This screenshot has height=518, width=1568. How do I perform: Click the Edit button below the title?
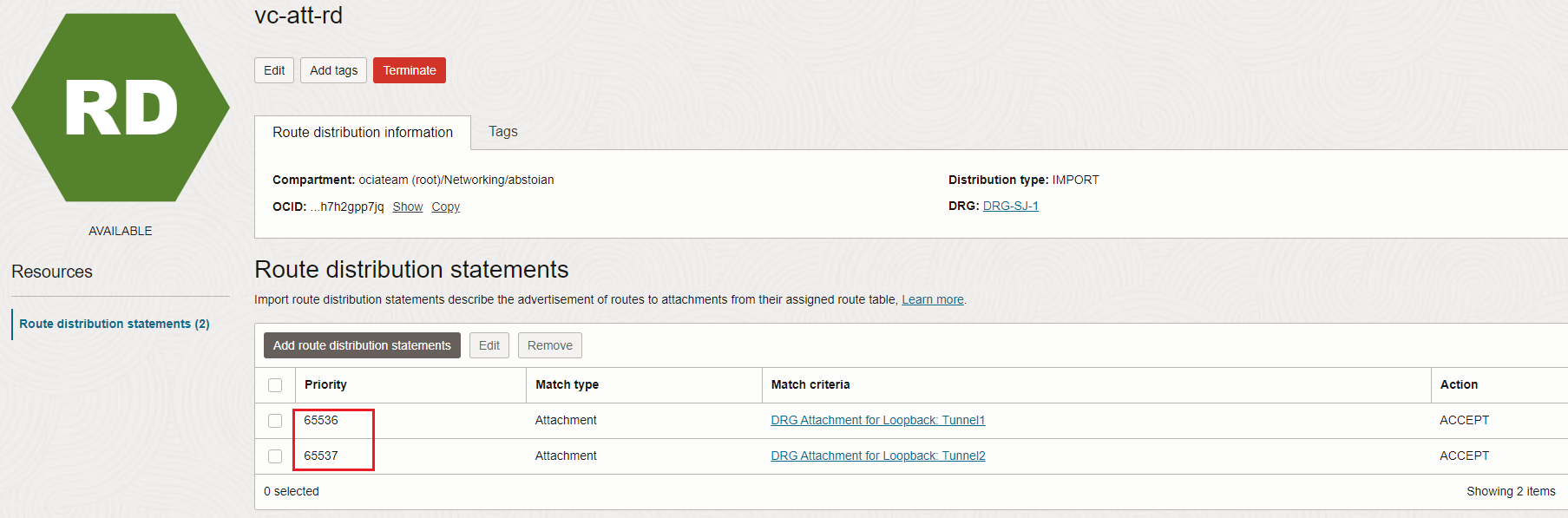point(274,70)
